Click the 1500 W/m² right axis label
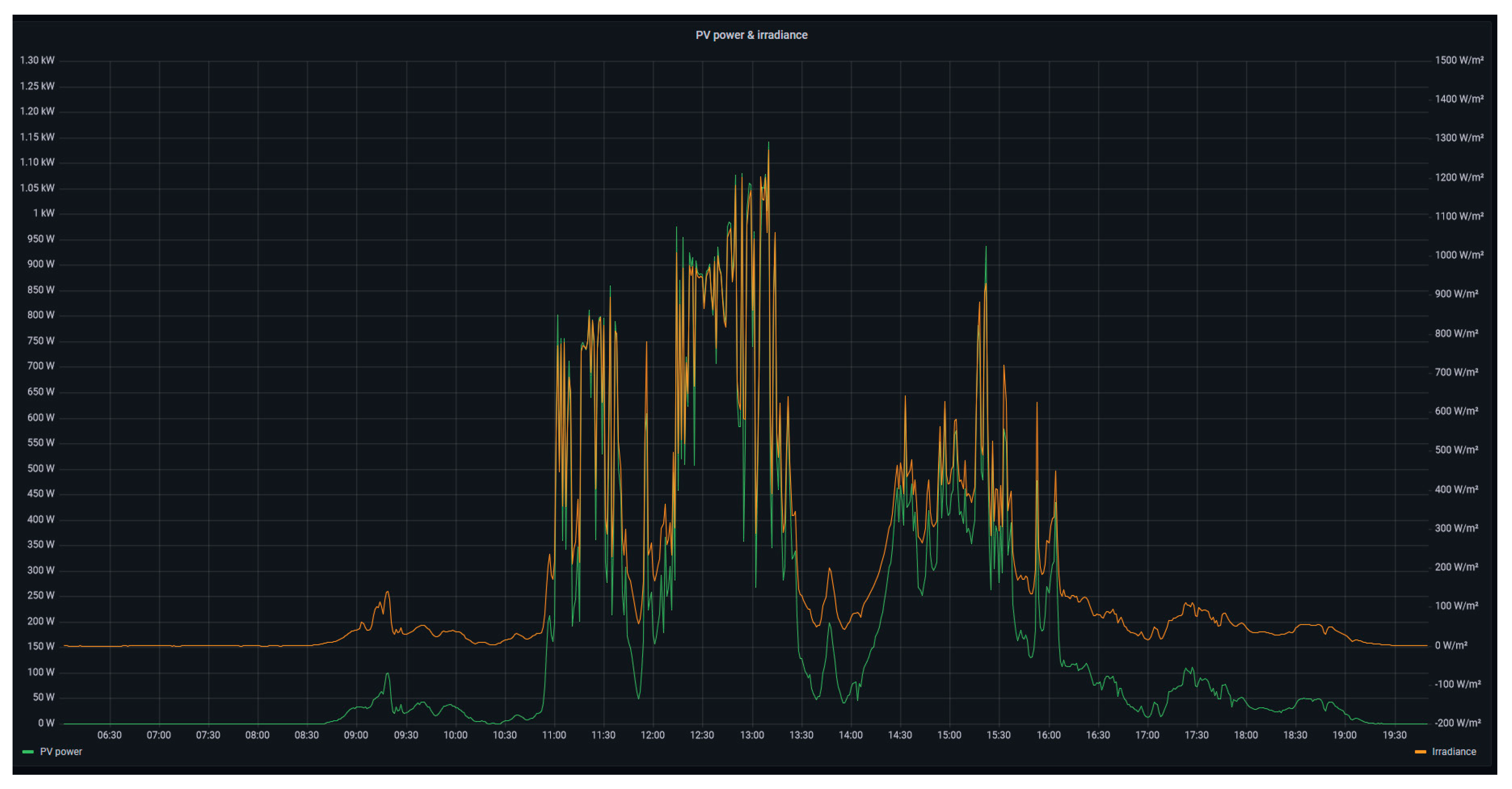The width and height of the screenshot is (1512, 789). 1459,60
